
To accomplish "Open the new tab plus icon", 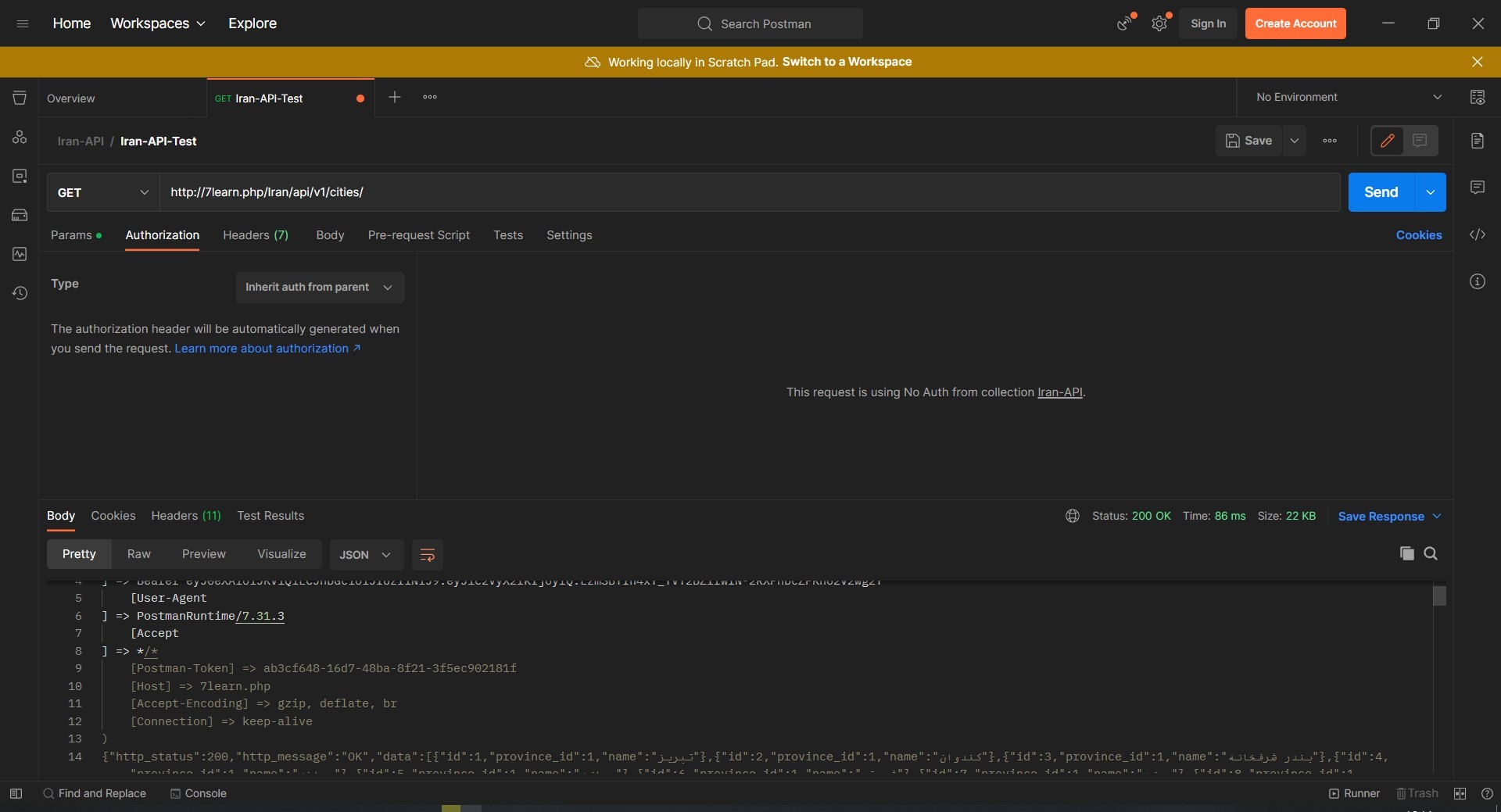I will (x=395, y=97).
